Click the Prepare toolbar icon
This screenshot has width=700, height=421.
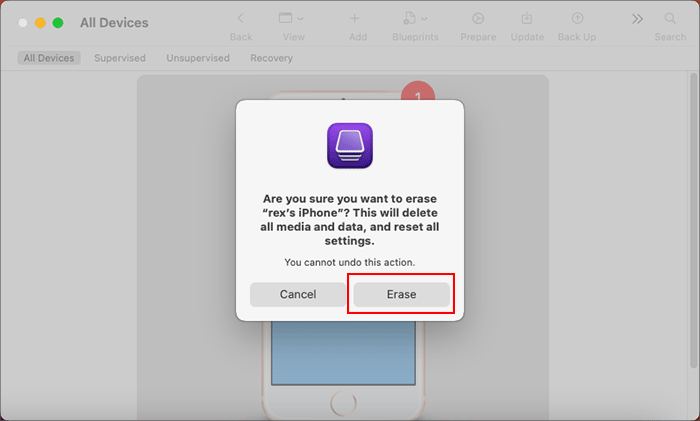pos(478,18)
